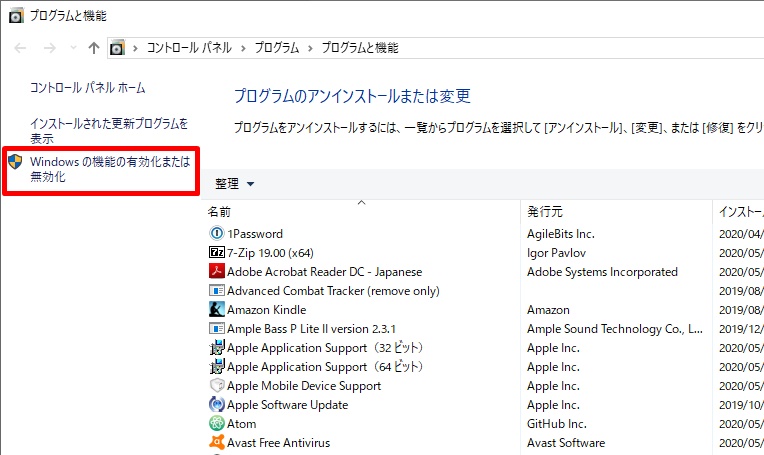Image resolution: width=764 pixels, height=455 pixels.
Task: Select プログラムと機能 breadcrumb
Action: pos(360,48)
